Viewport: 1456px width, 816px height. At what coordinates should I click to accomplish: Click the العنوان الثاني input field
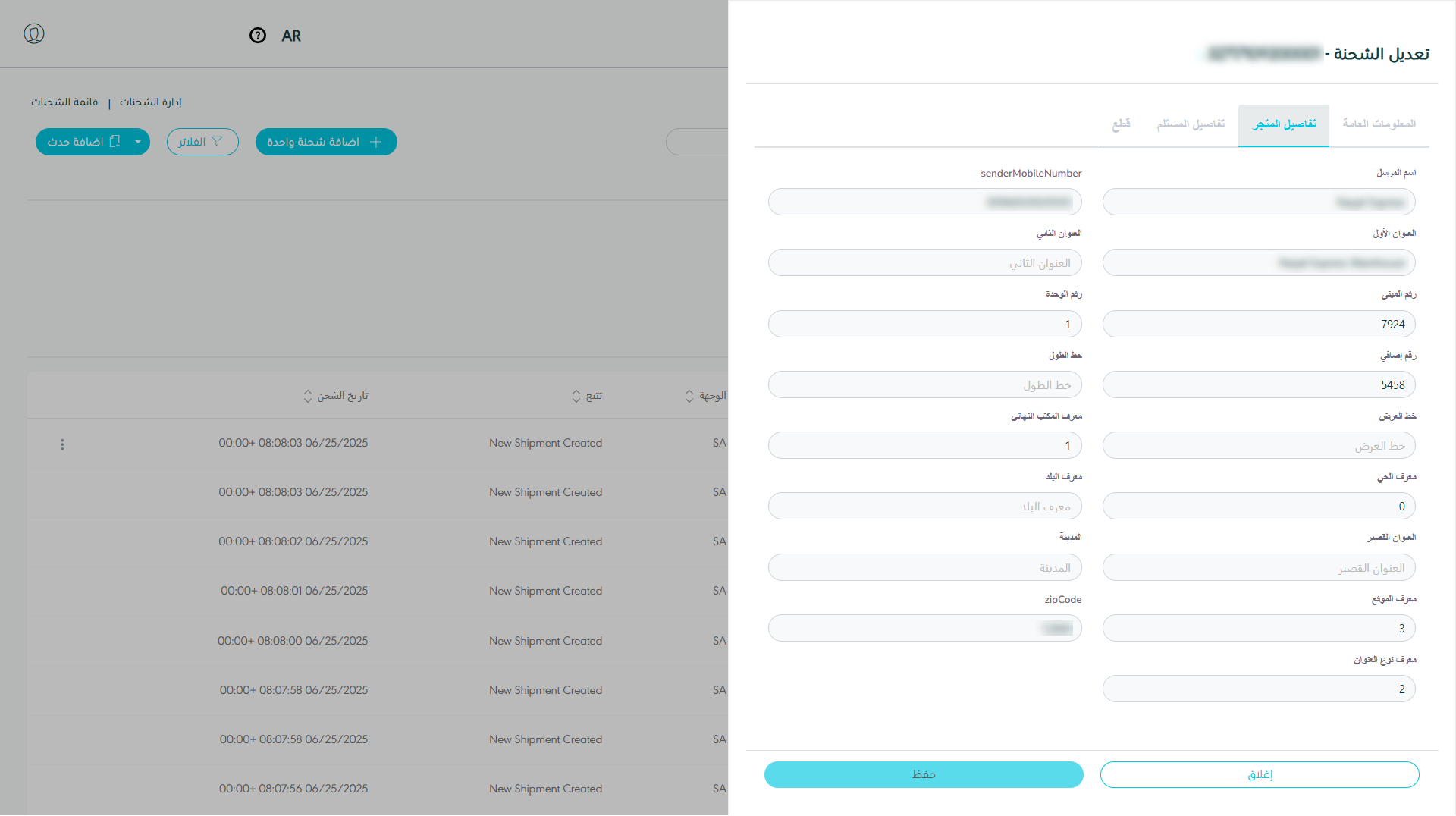point(924,263)
